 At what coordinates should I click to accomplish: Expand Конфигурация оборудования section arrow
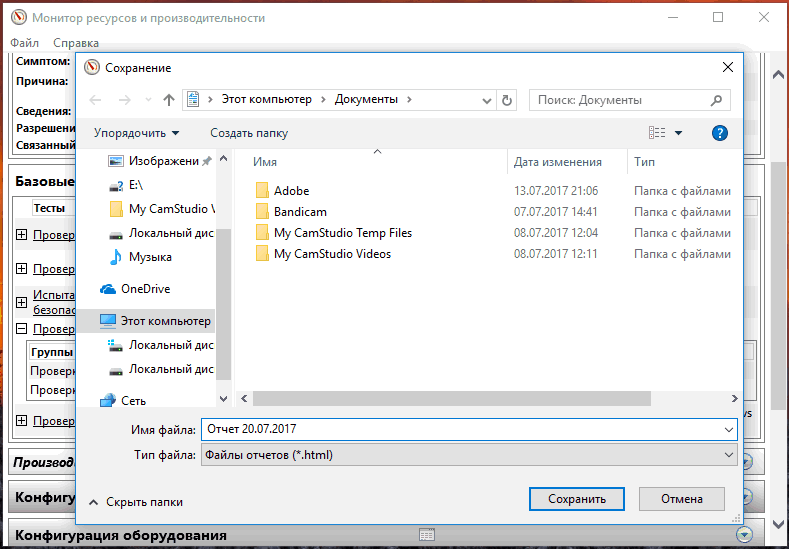[744, 534]
